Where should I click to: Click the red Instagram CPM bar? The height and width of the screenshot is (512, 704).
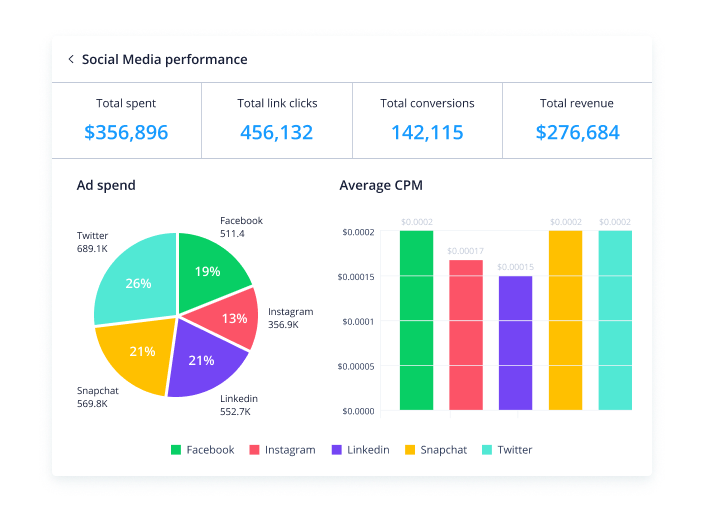tap(466, 335)
